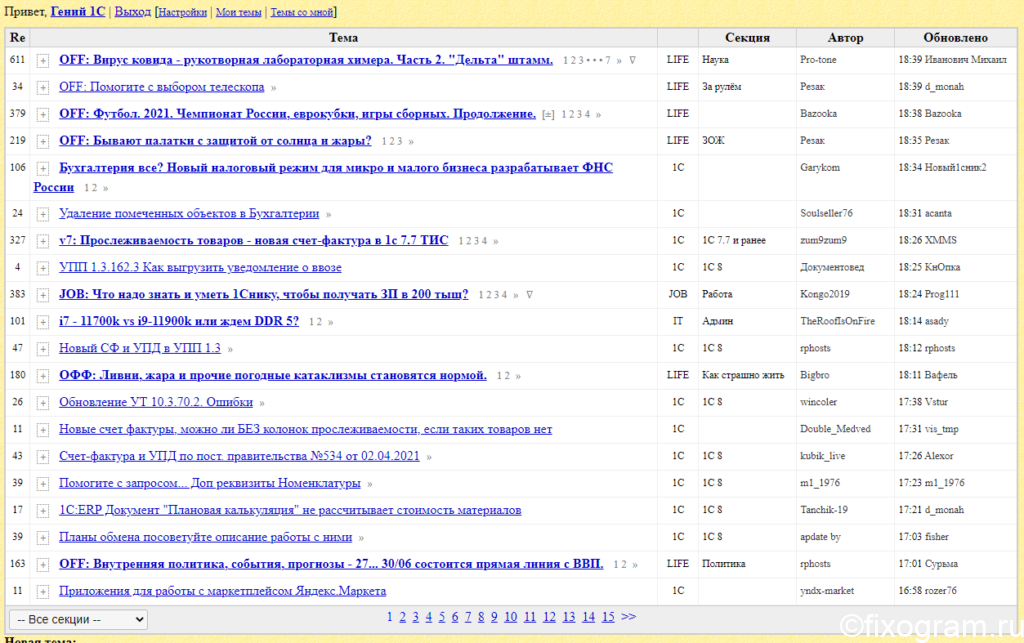Go to last page arrow of Обновление УТ 10.3.70.2
The width and height of the screenshot is (1024, 643).
tap(262, 403)
